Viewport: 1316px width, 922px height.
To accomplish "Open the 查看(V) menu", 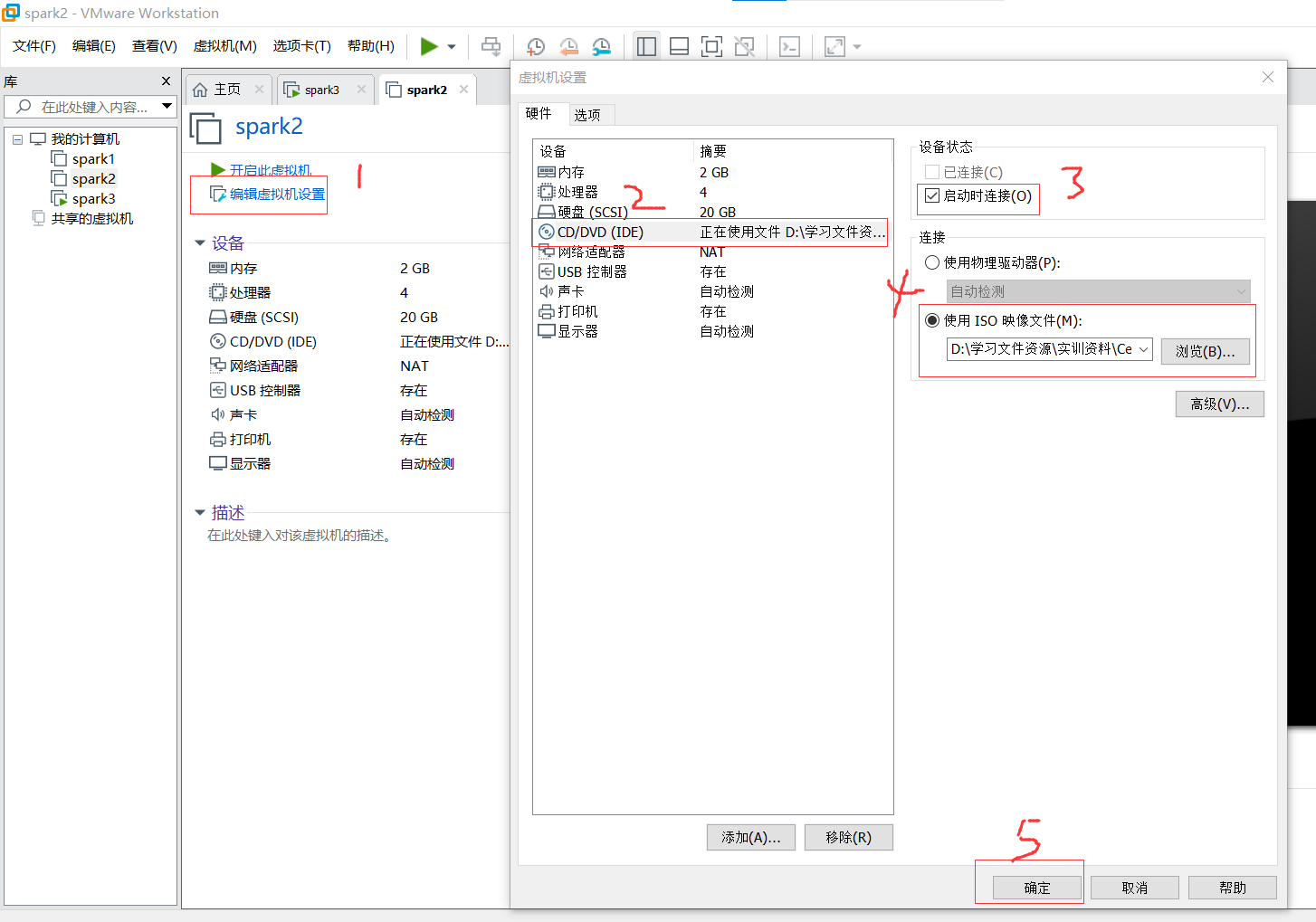I will point(155,46).
